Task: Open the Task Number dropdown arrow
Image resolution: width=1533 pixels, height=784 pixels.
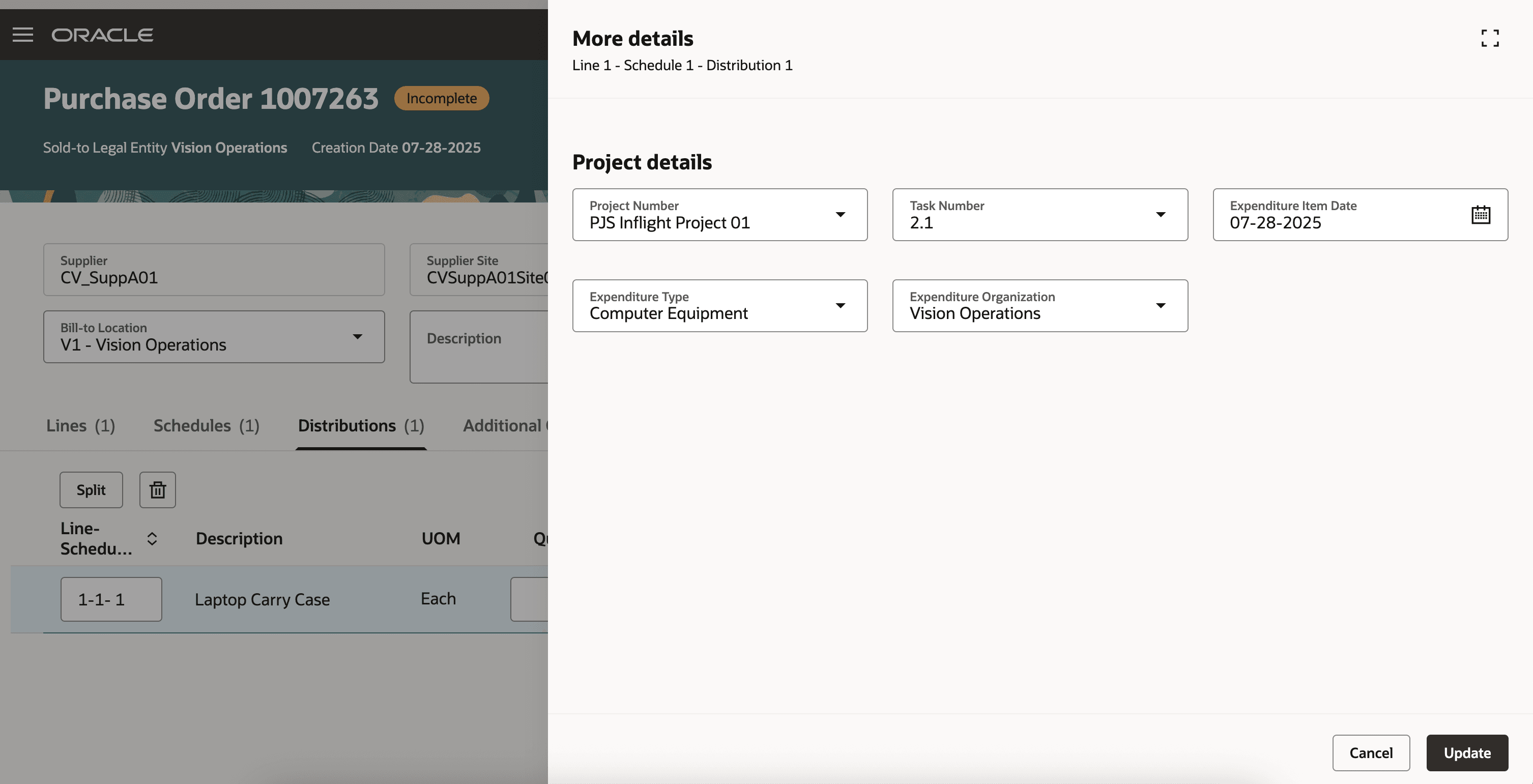Action: pos(1160,215)
